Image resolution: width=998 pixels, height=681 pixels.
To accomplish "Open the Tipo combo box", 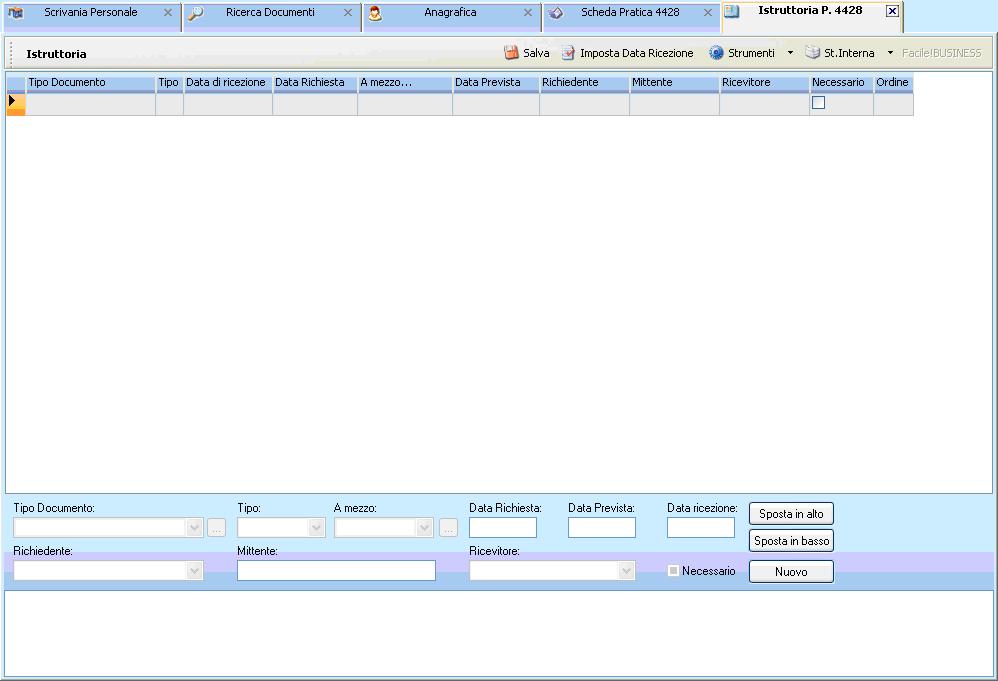I will 316,528.
